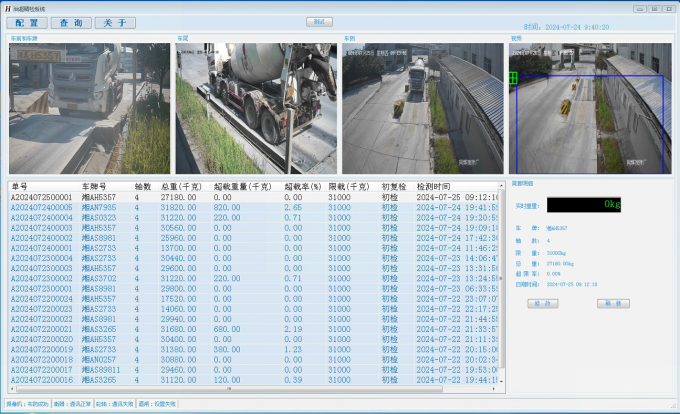Click the 关于 button
Screen dimensions: 680x414
(114, 22)
